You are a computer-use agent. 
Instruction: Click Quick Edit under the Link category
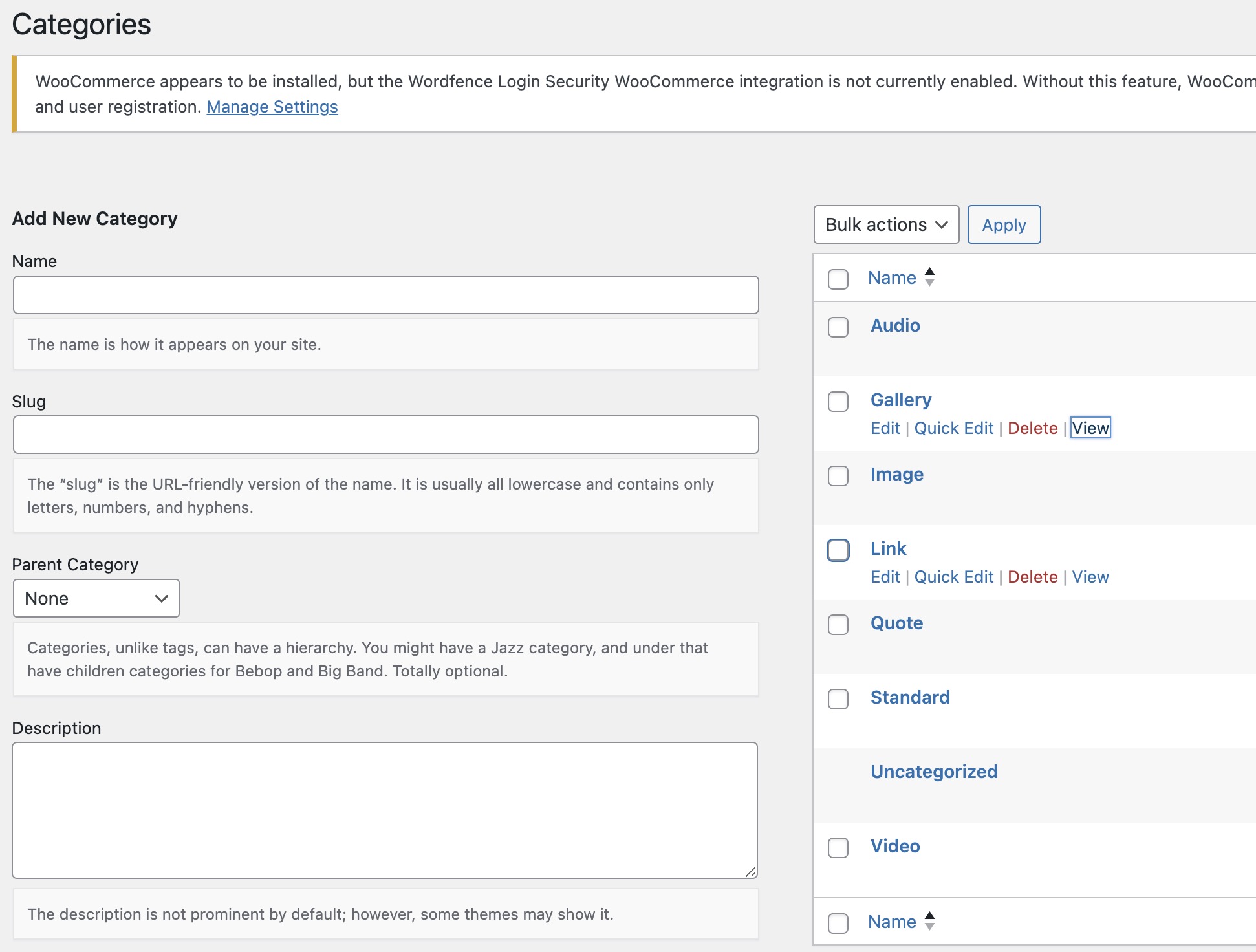pyautogui.click(x=953, y=577)
